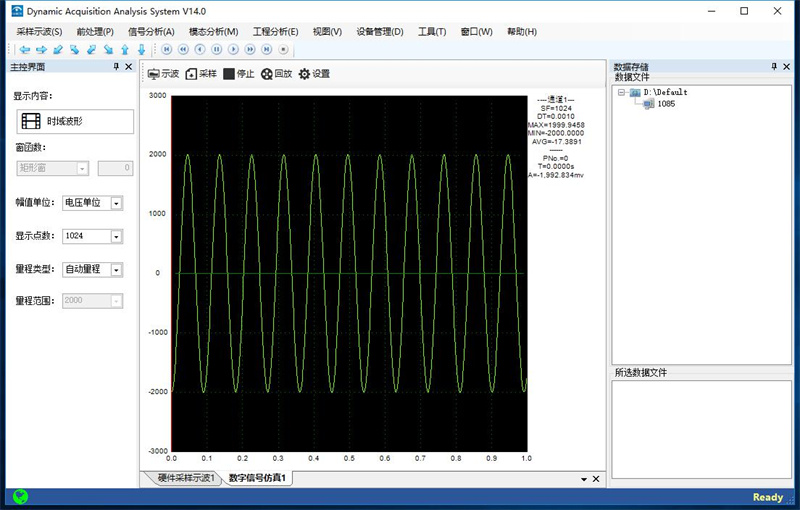Click the SF=1024 readout text

coord(556,109)
